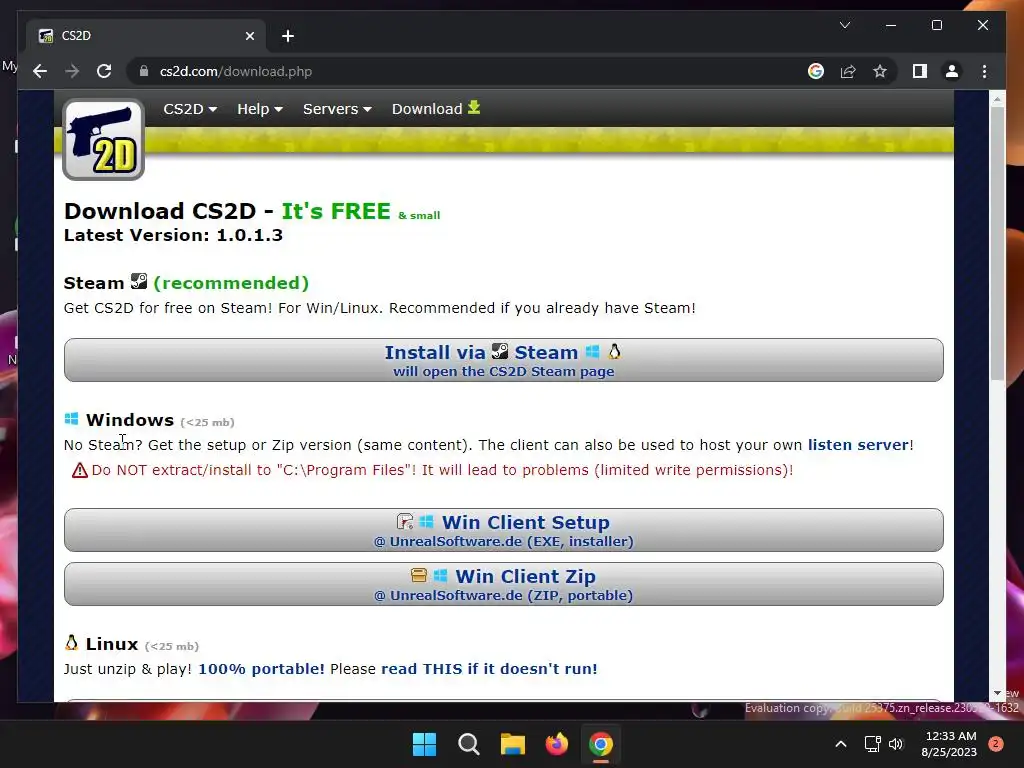The image size is (1024, 768).
Task: Open taskbar Search
Action: click(468, 744)
